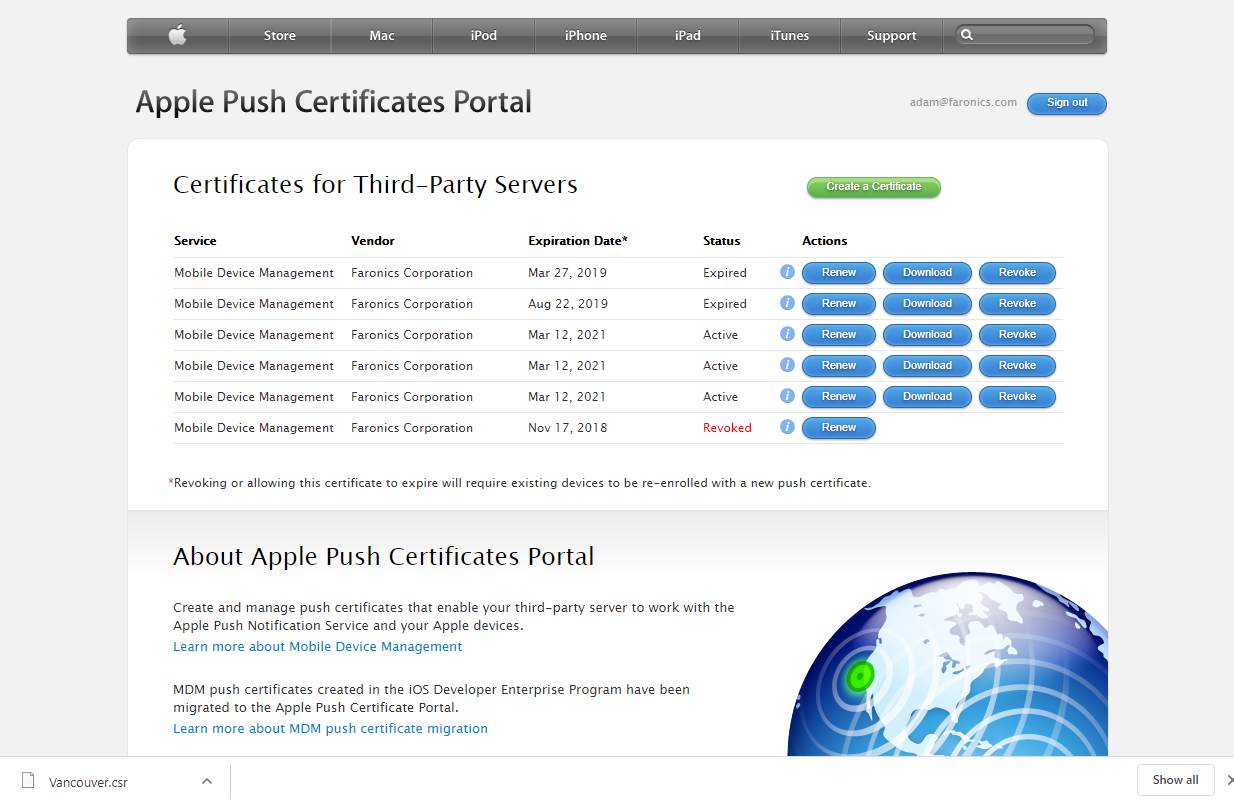Open info icon for the Mar 27, 2019 certificate
This screenshot has height=805, width=1234.
[787, 272]
